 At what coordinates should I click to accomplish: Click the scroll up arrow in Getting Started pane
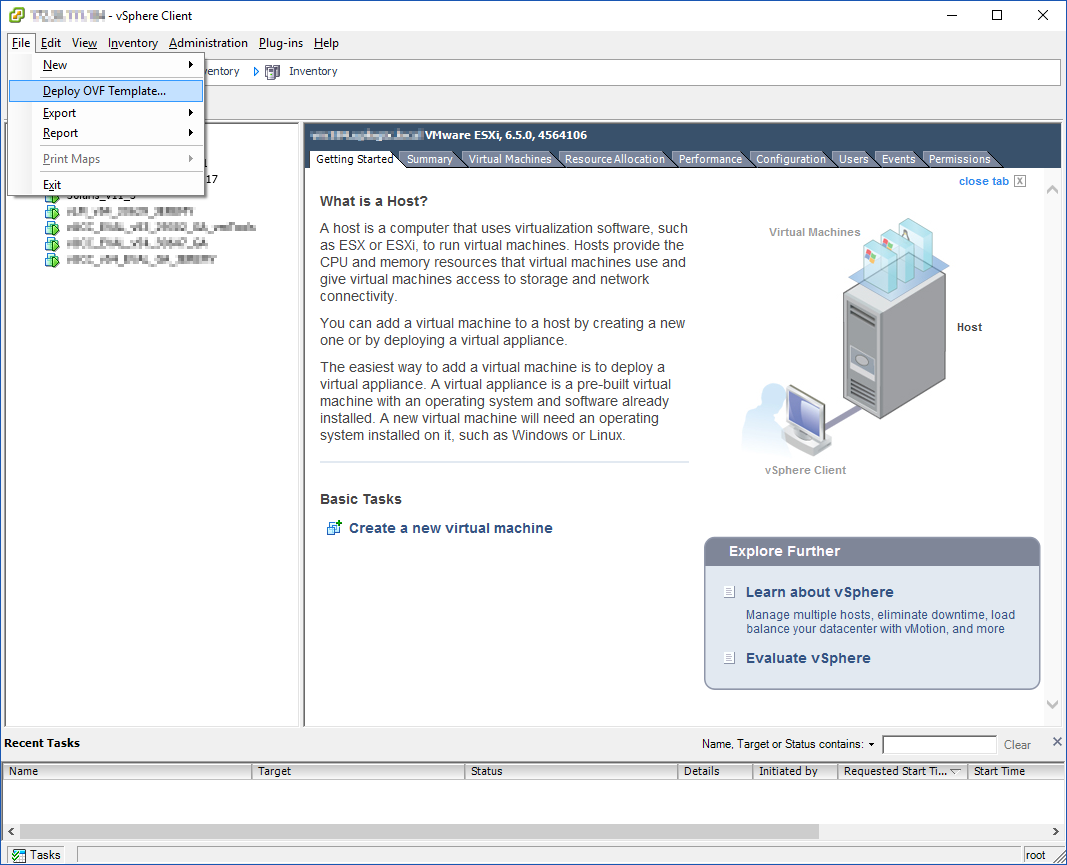[1052, 189]
